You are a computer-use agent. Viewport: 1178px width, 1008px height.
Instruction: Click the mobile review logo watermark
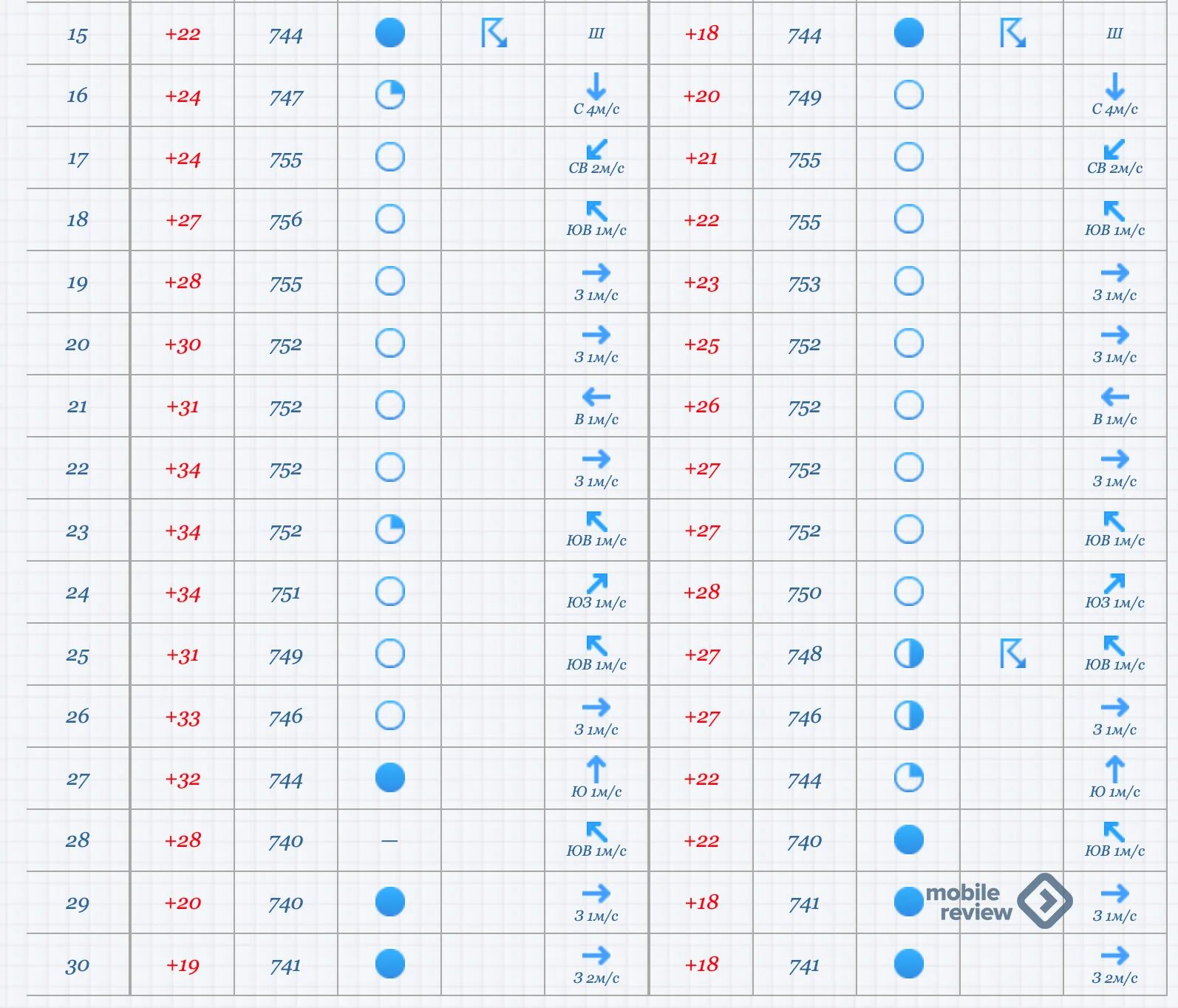tap(999, 900)
